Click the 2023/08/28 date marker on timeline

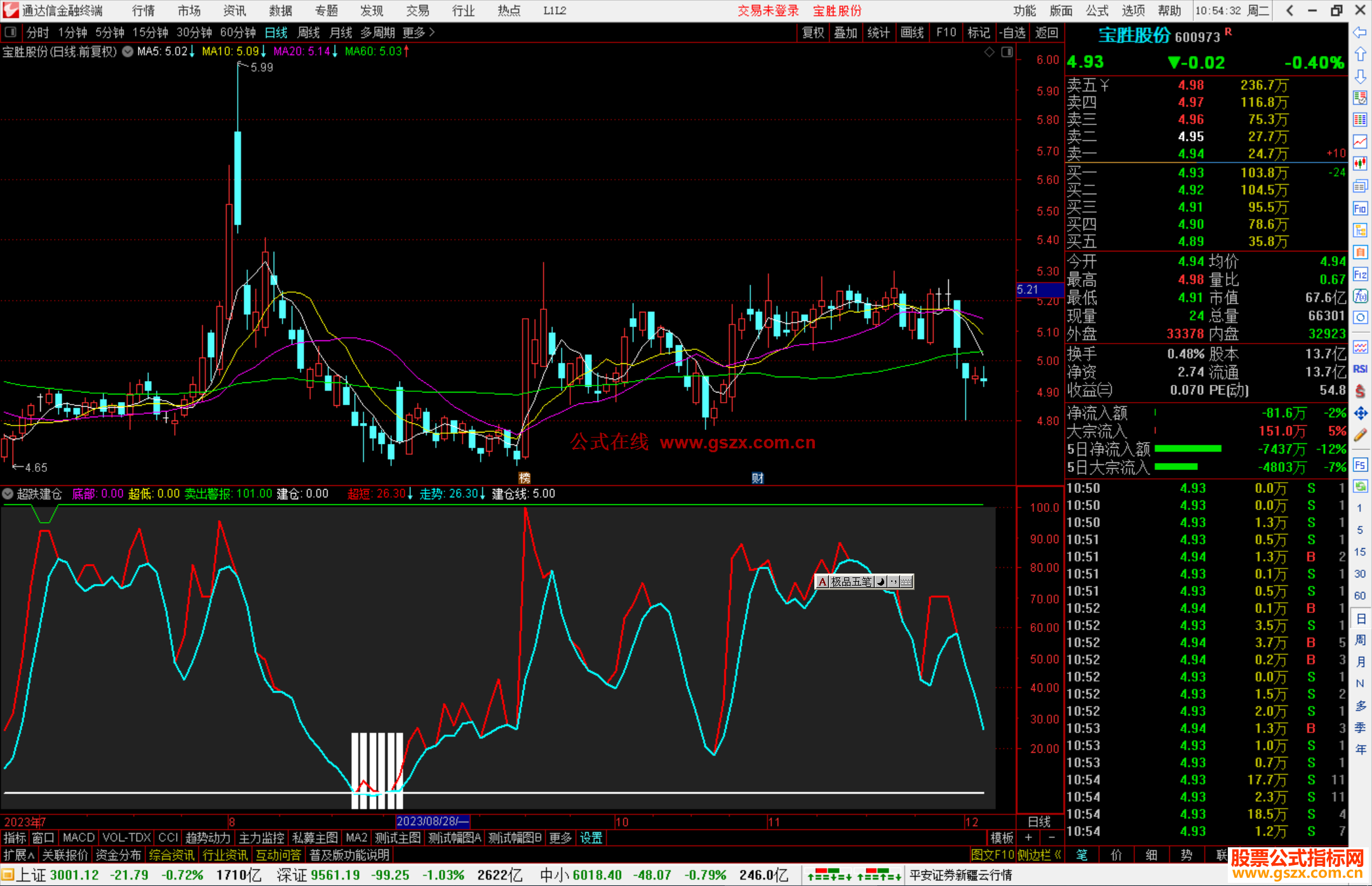[432, 821]
